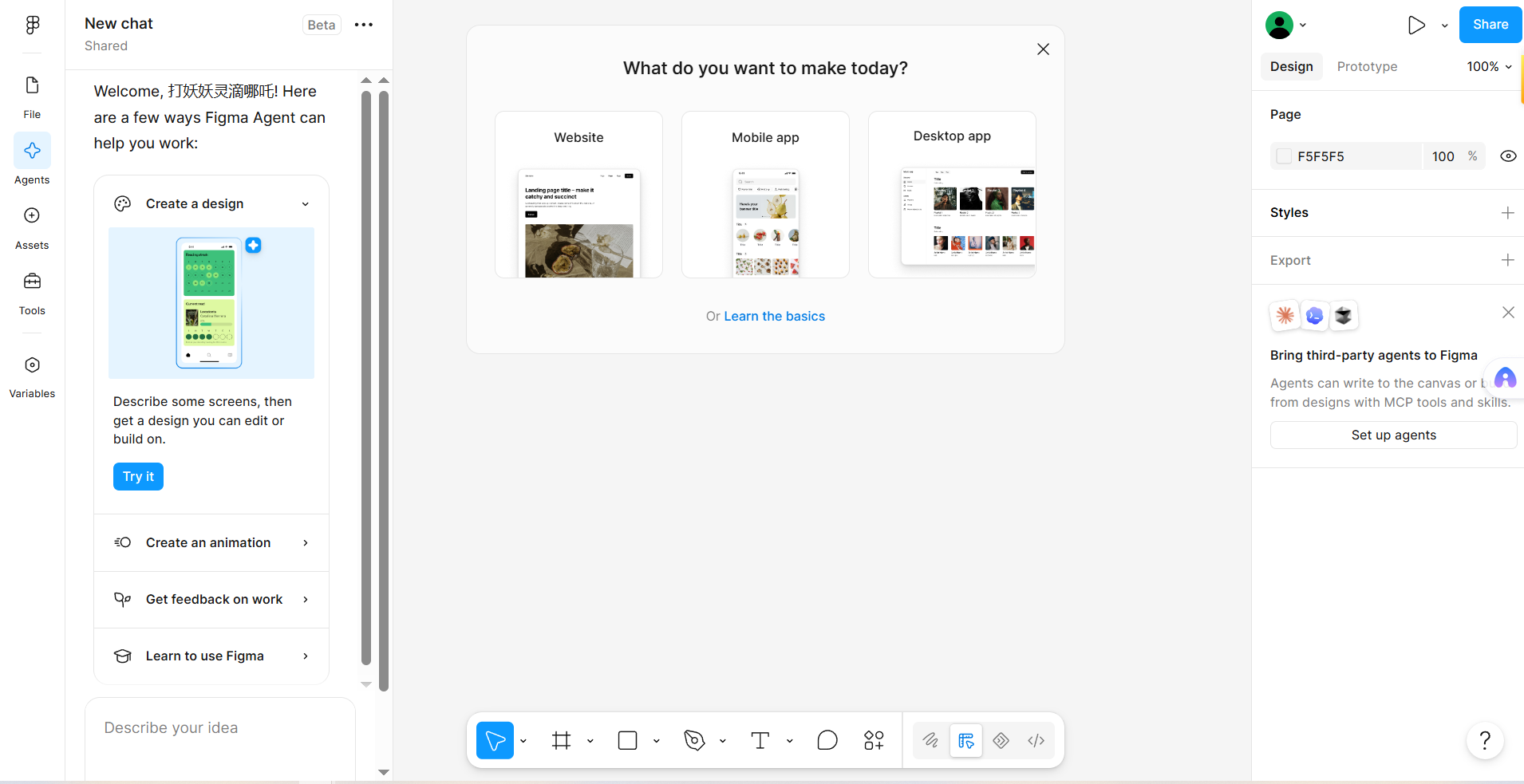
Task: Open the Figma main menu logo
Action: coord(32,25)
